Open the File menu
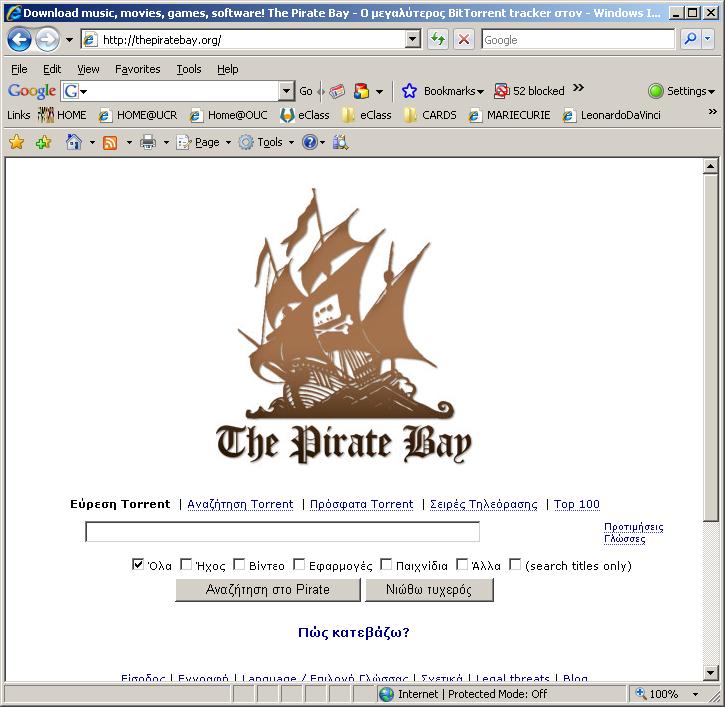Screen dimensions: 725x707 tap(19, 69)
